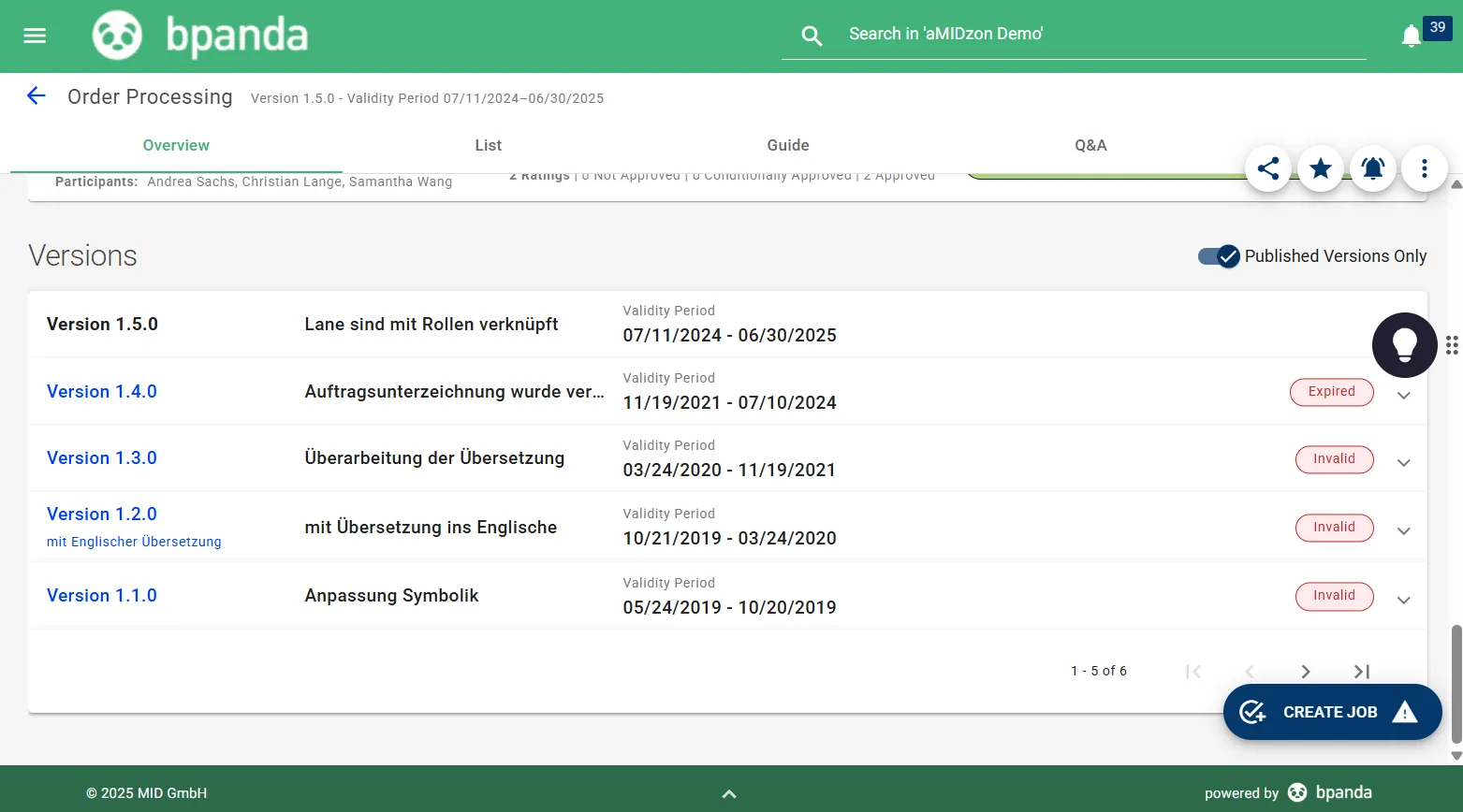
Task: Toggle Published Versions Only switch
Action: (1219, 256)
